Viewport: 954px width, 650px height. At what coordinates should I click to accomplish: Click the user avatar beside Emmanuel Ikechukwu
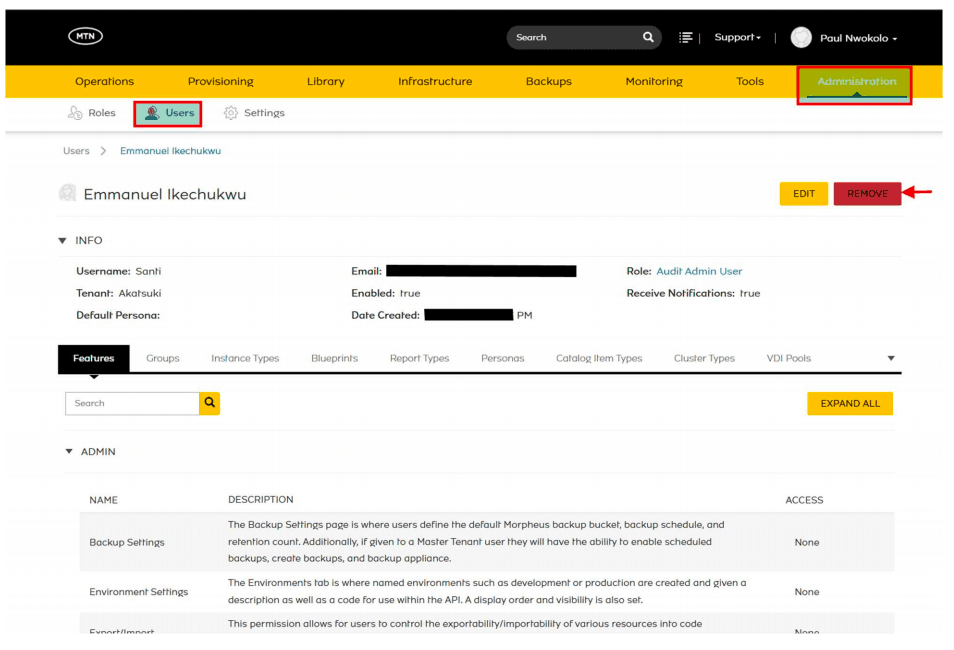[68, 194]
